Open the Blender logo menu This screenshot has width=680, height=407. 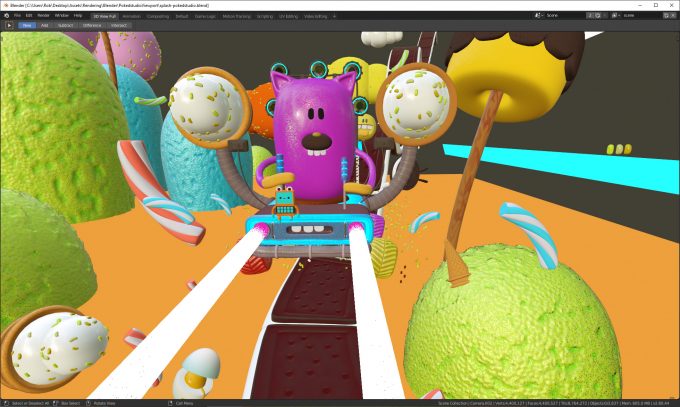coord(7,16)
